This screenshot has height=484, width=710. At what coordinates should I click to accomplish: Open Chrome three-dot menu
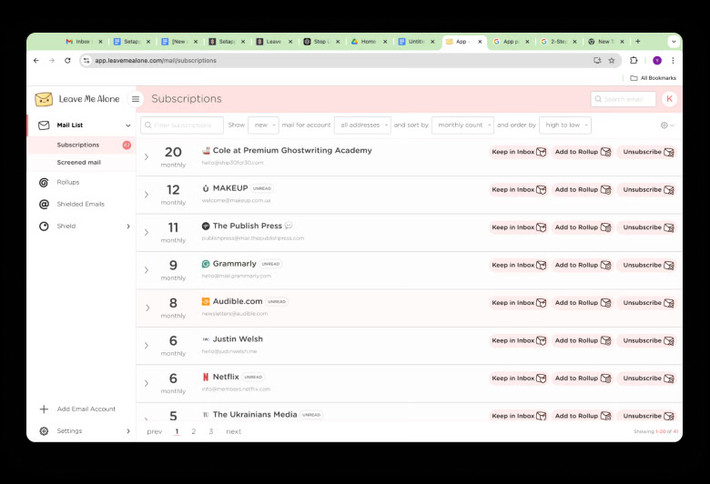click(x=673, y=60)
